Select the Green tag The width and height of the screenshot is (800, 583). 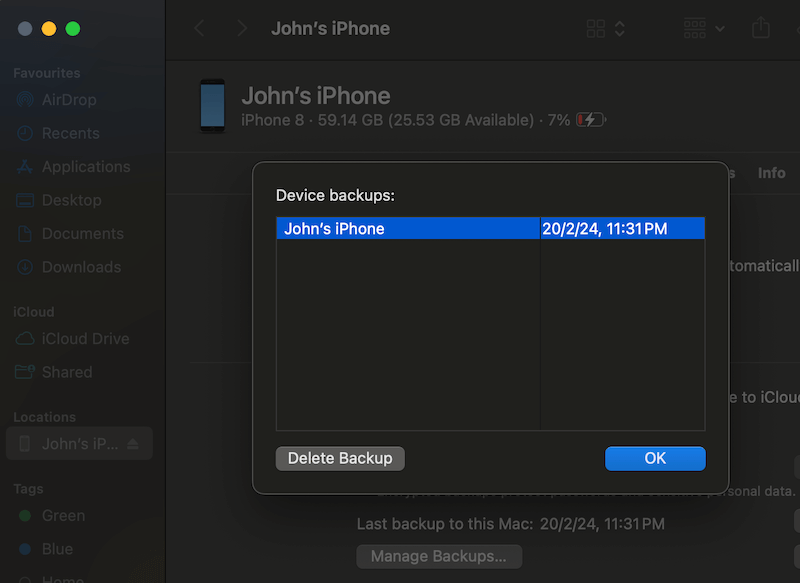63,516
